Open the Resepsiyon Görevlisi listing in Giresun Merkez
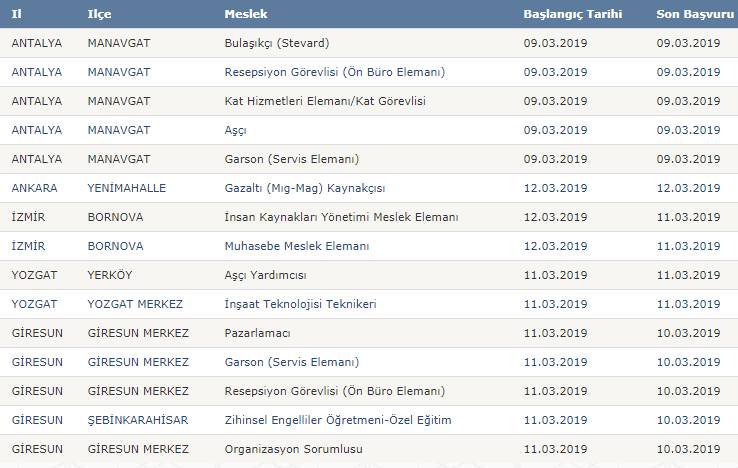This screenshot has height=468, width=738. [x=335, y=391]
